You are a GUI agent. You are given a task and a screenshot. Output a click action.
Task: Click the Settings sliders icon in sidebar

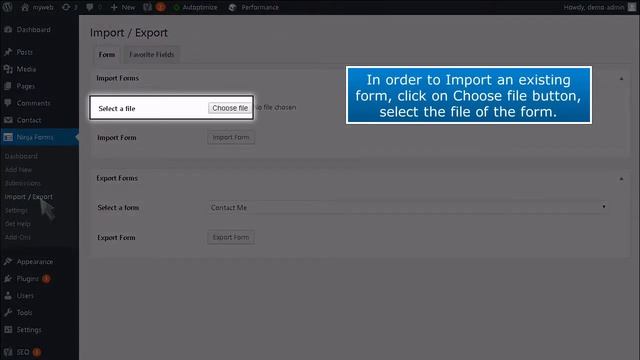8,329
